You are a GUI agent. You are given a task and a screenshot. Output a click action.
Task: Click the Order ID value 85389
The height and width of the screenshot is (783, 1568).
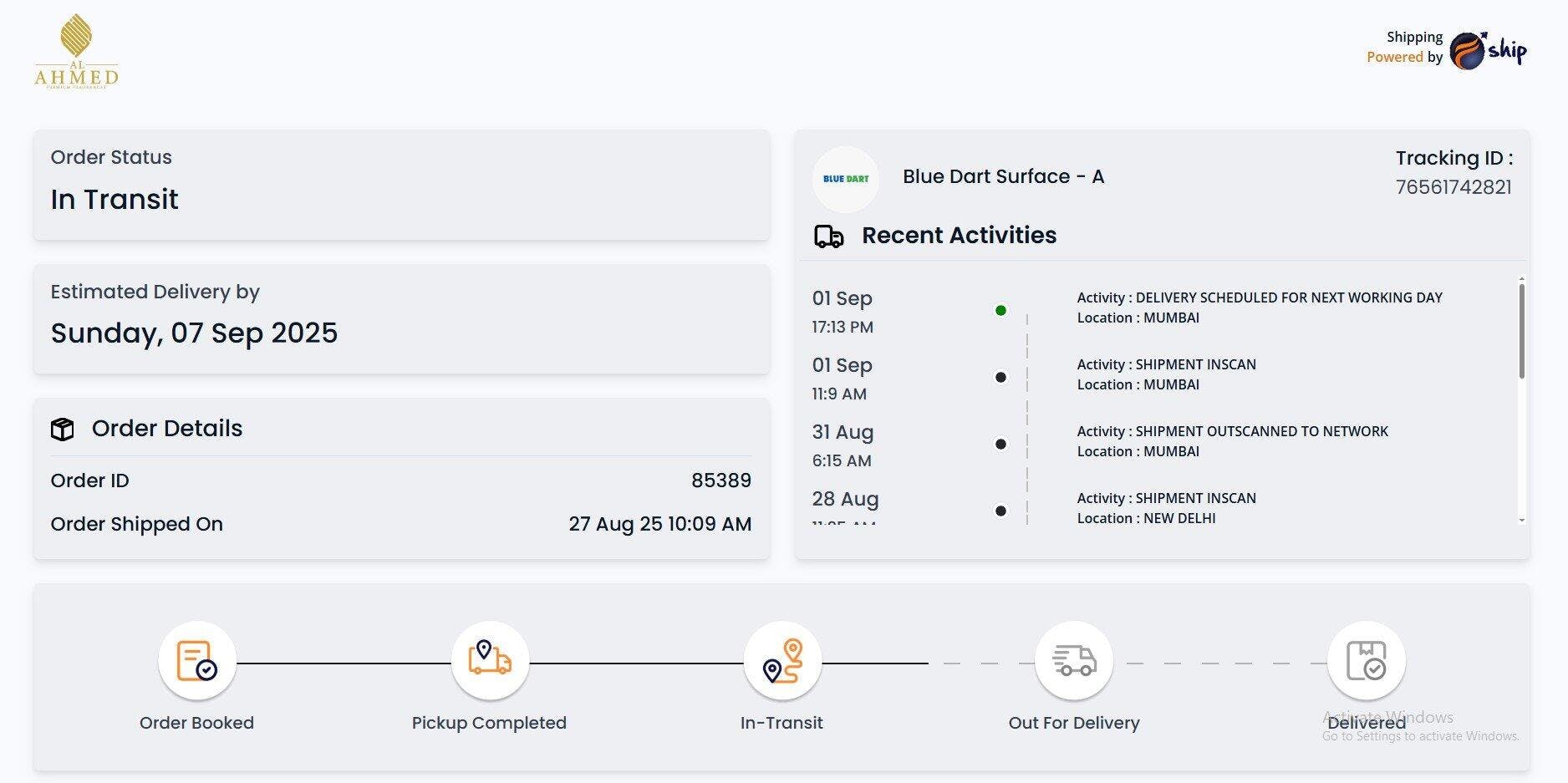(x=721, y=480)
